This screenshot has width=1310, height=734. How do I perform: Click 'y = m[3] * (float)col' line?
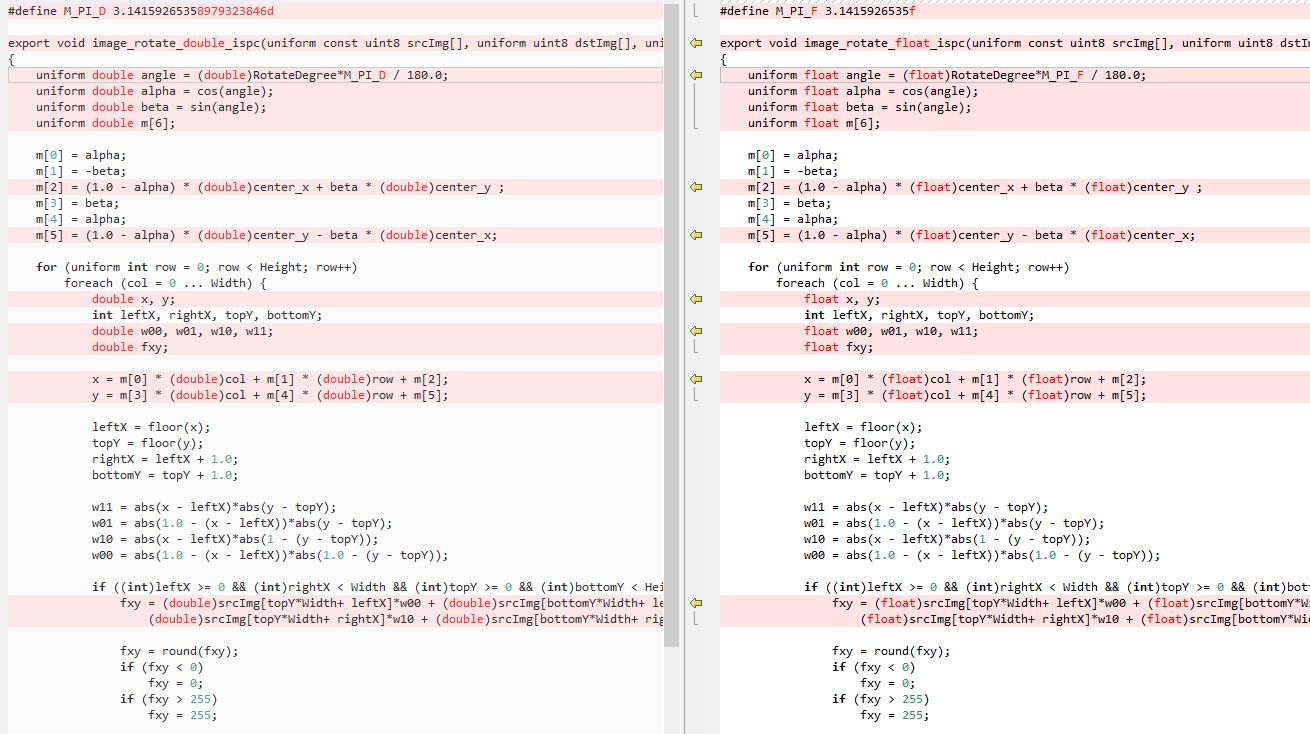tap(975, 395)
